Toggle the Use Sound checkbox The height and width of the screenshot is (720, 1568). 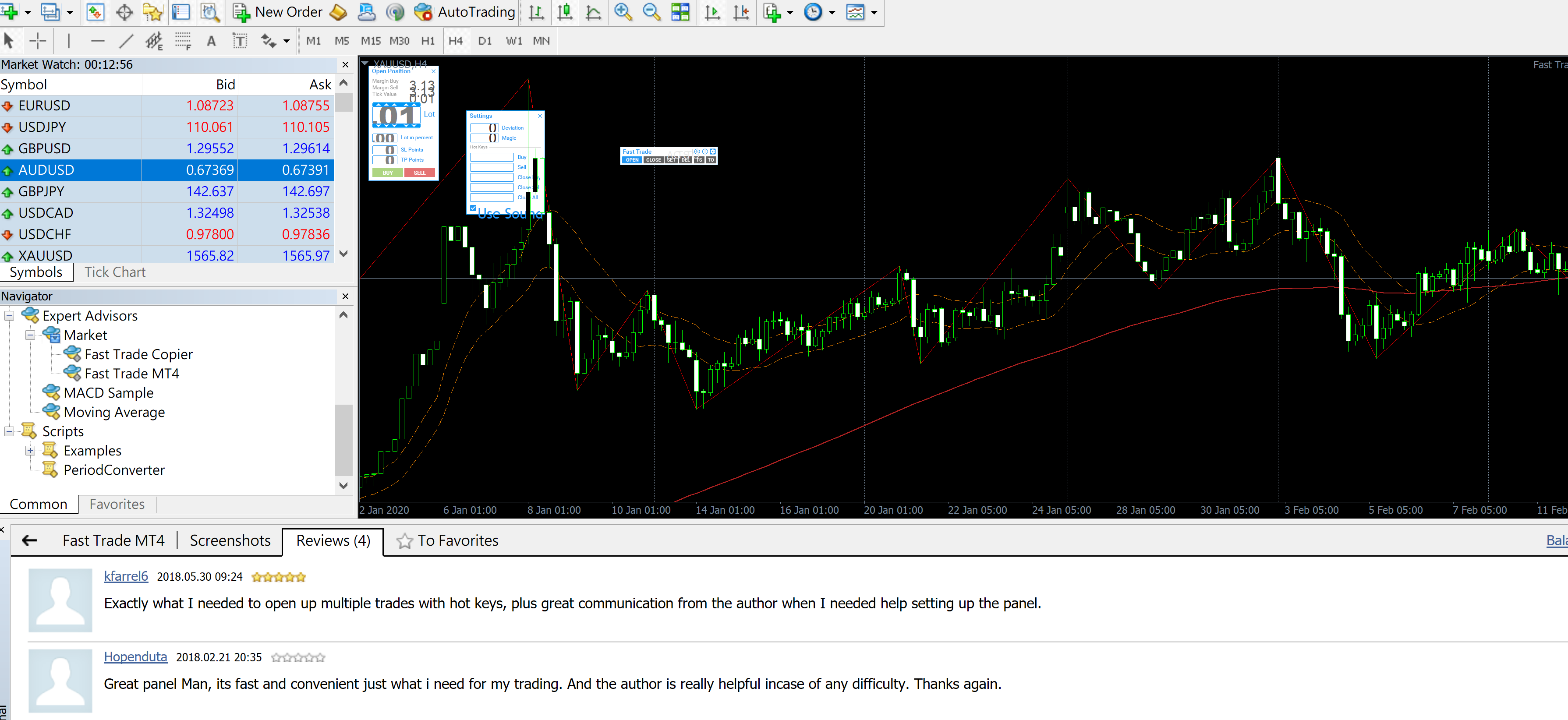point(473,208)
